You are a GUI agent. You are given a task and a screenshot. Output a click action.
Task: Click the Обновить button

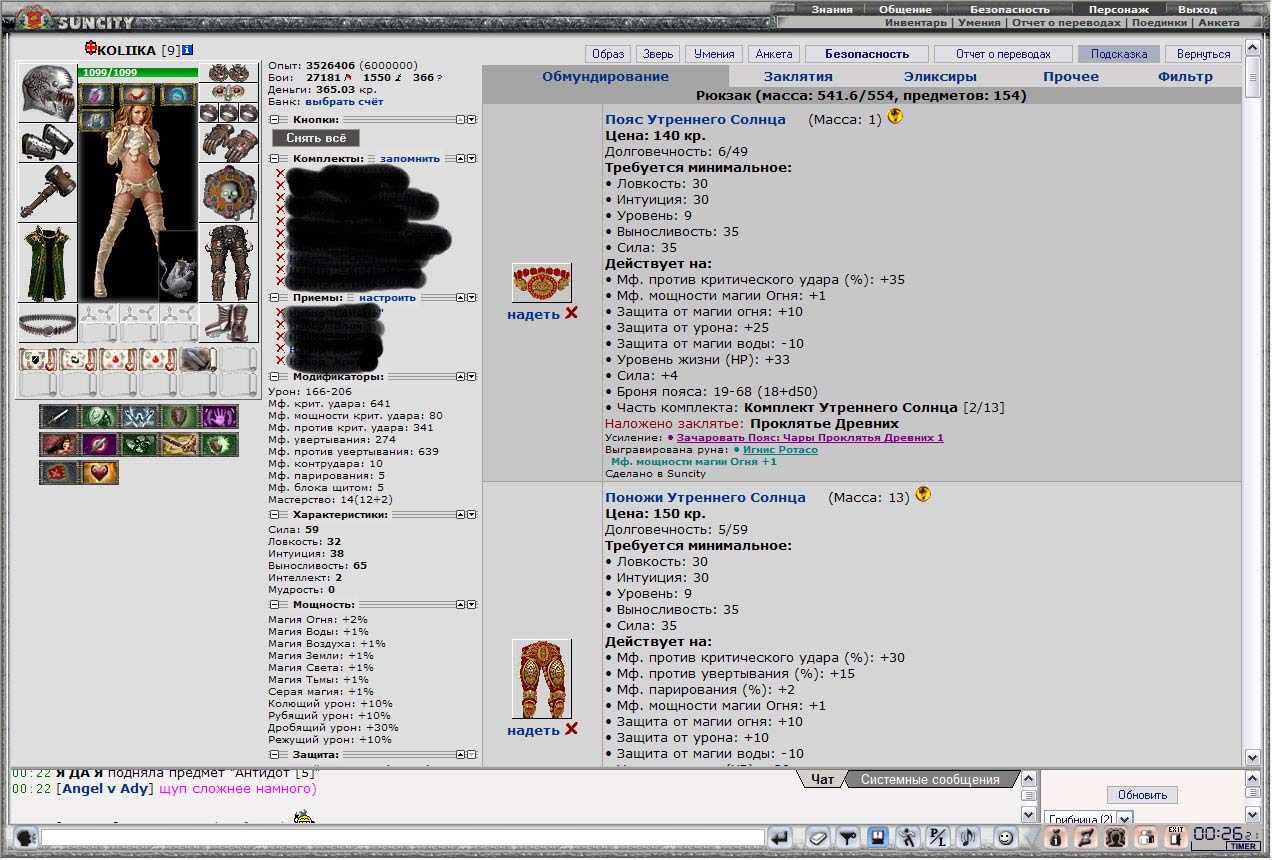coord(1142,795)
